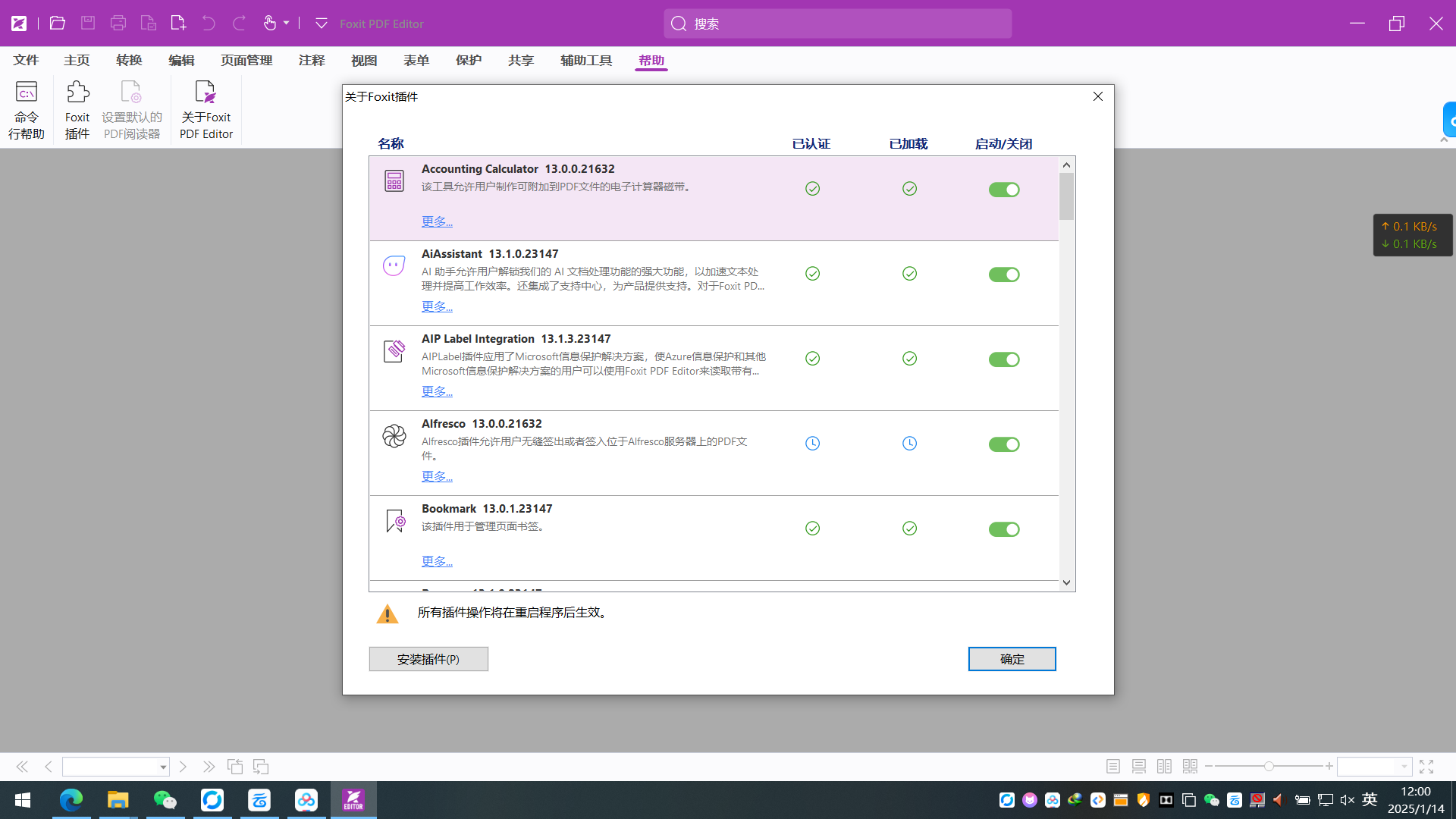Switch to the 保护 tab

[469, 60]
